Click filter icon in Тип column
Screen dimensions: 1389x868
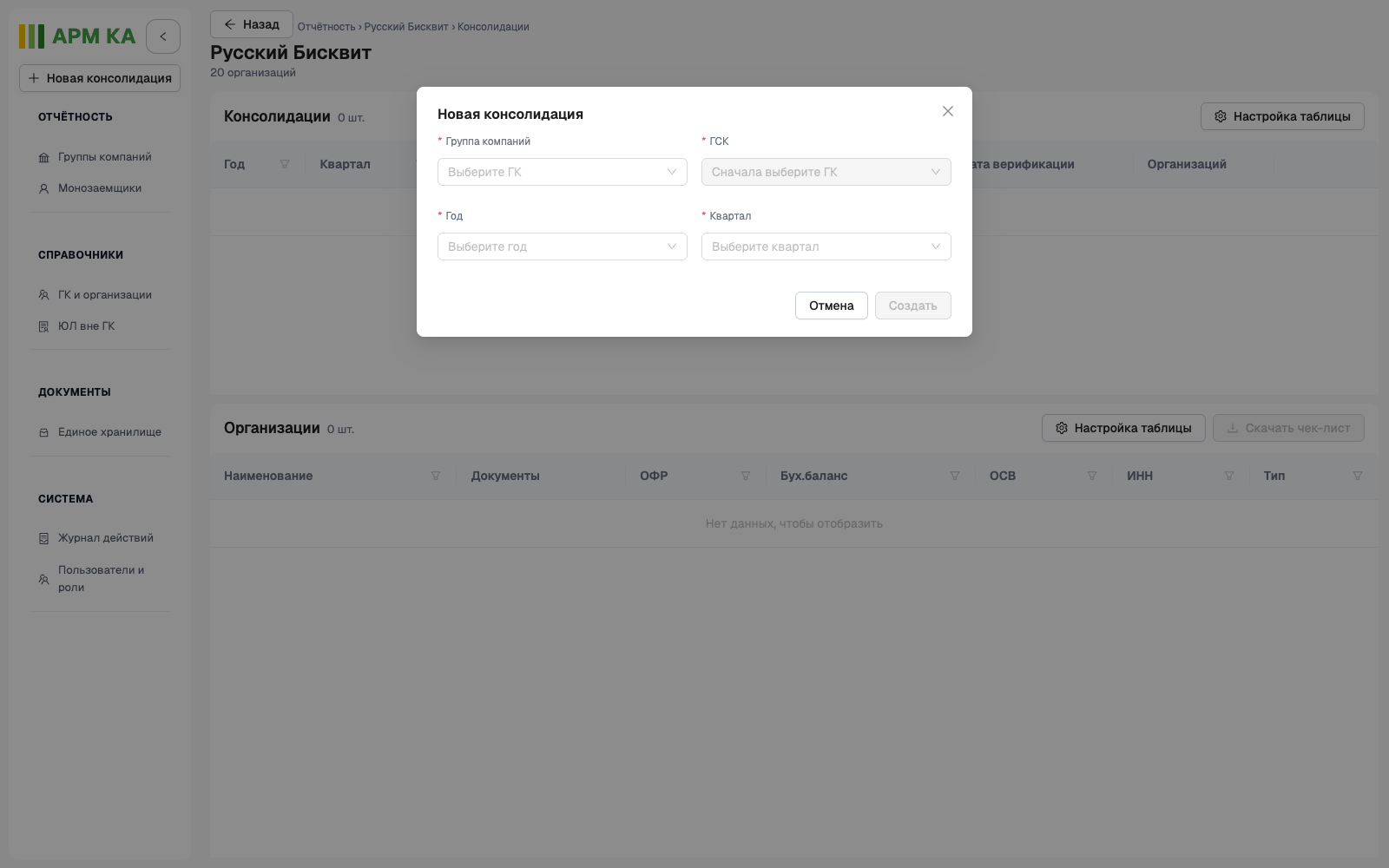[1358, 476]
